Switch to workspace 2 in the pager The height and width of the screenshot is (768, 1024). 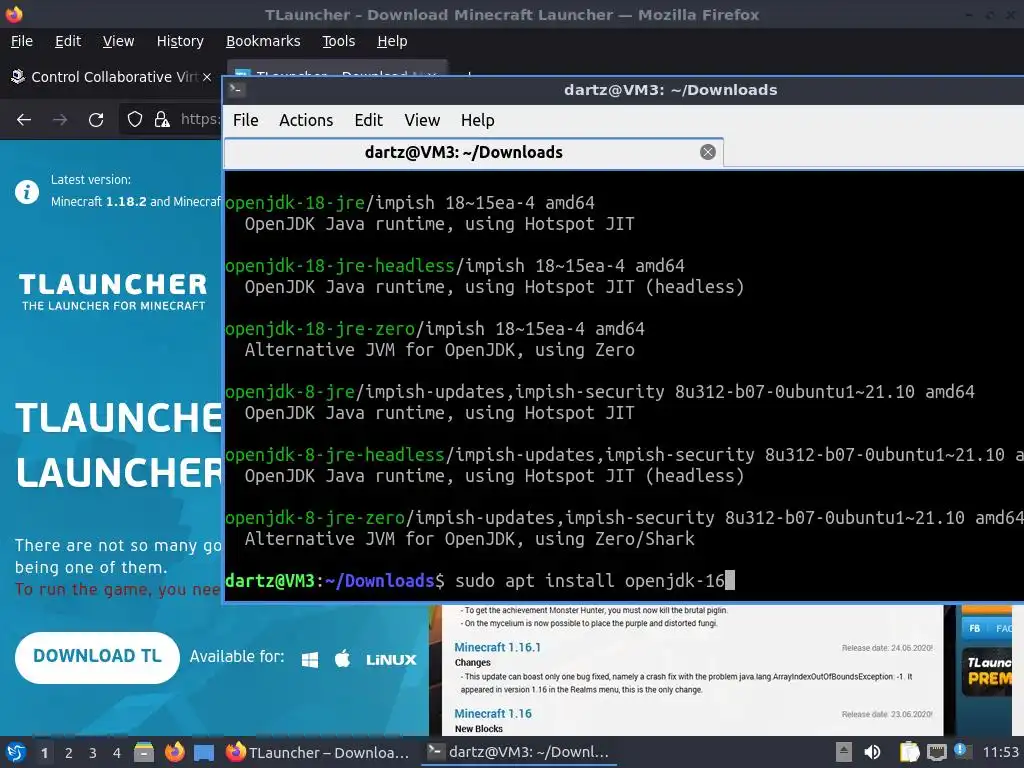(x=69, y=753)
